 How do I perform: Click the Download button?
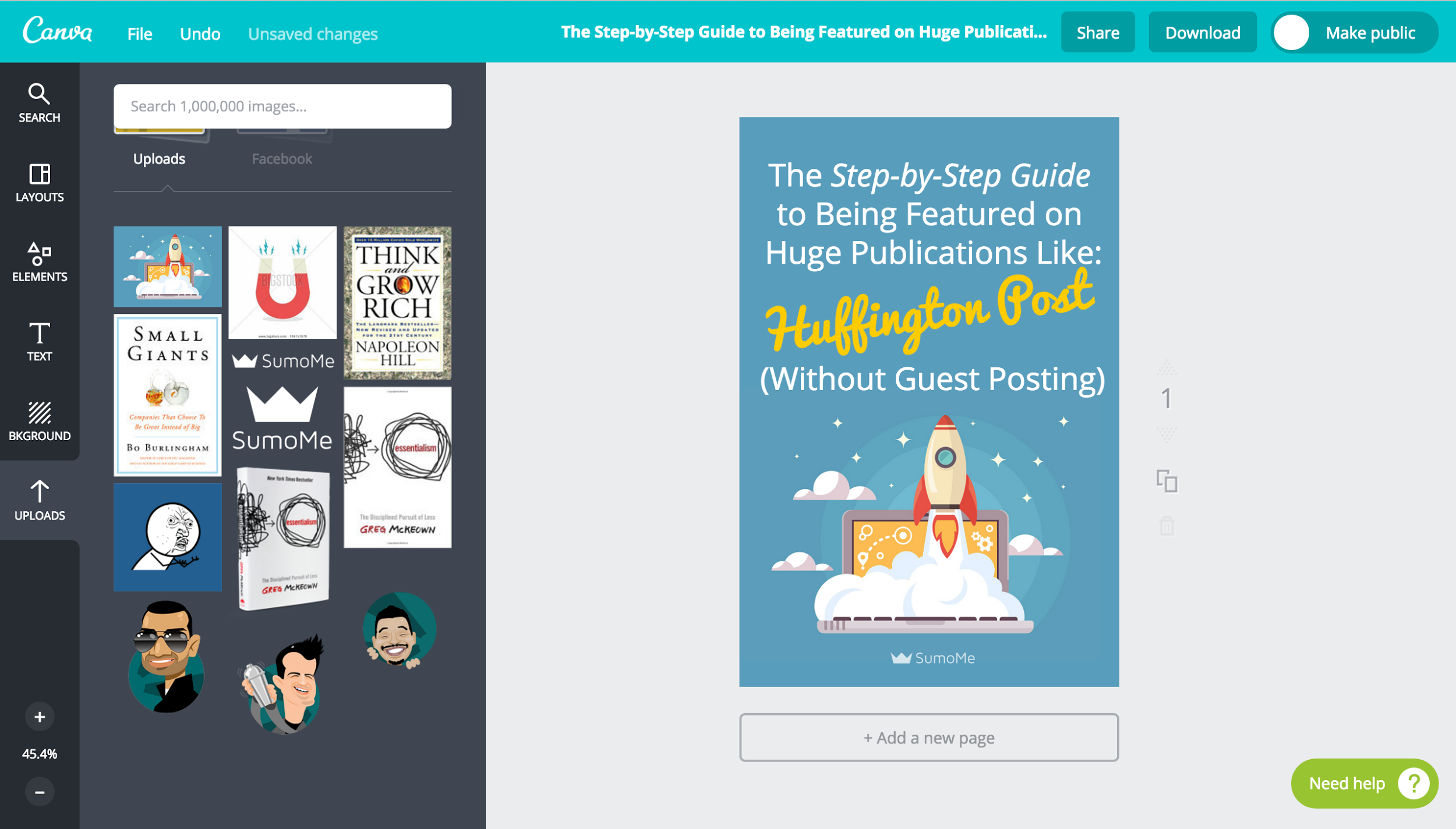[x=1200, y=33]
